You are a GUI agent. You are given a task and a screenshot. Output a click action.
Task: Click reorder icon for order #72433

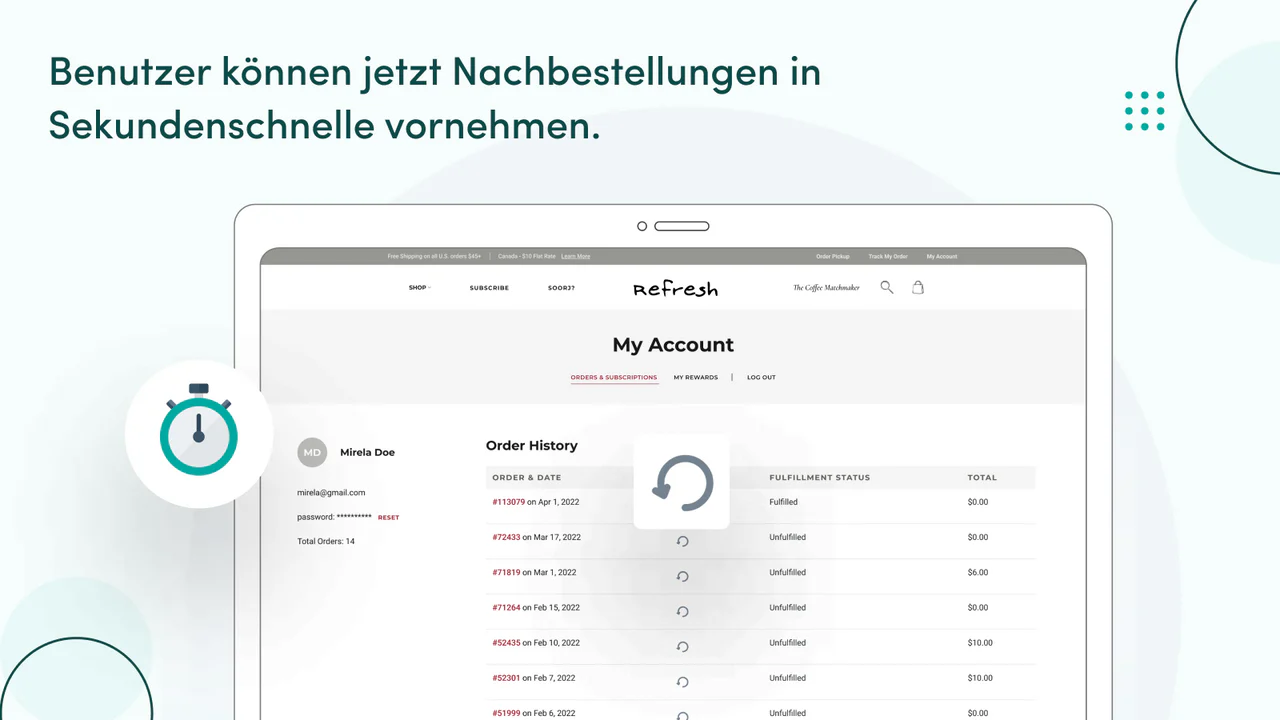point(683,541)
